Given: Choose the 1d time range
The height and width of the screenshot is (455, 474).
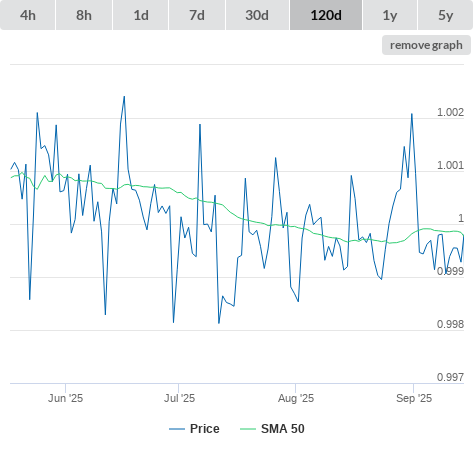Looking at the screenshot, I should click(141, 15).
